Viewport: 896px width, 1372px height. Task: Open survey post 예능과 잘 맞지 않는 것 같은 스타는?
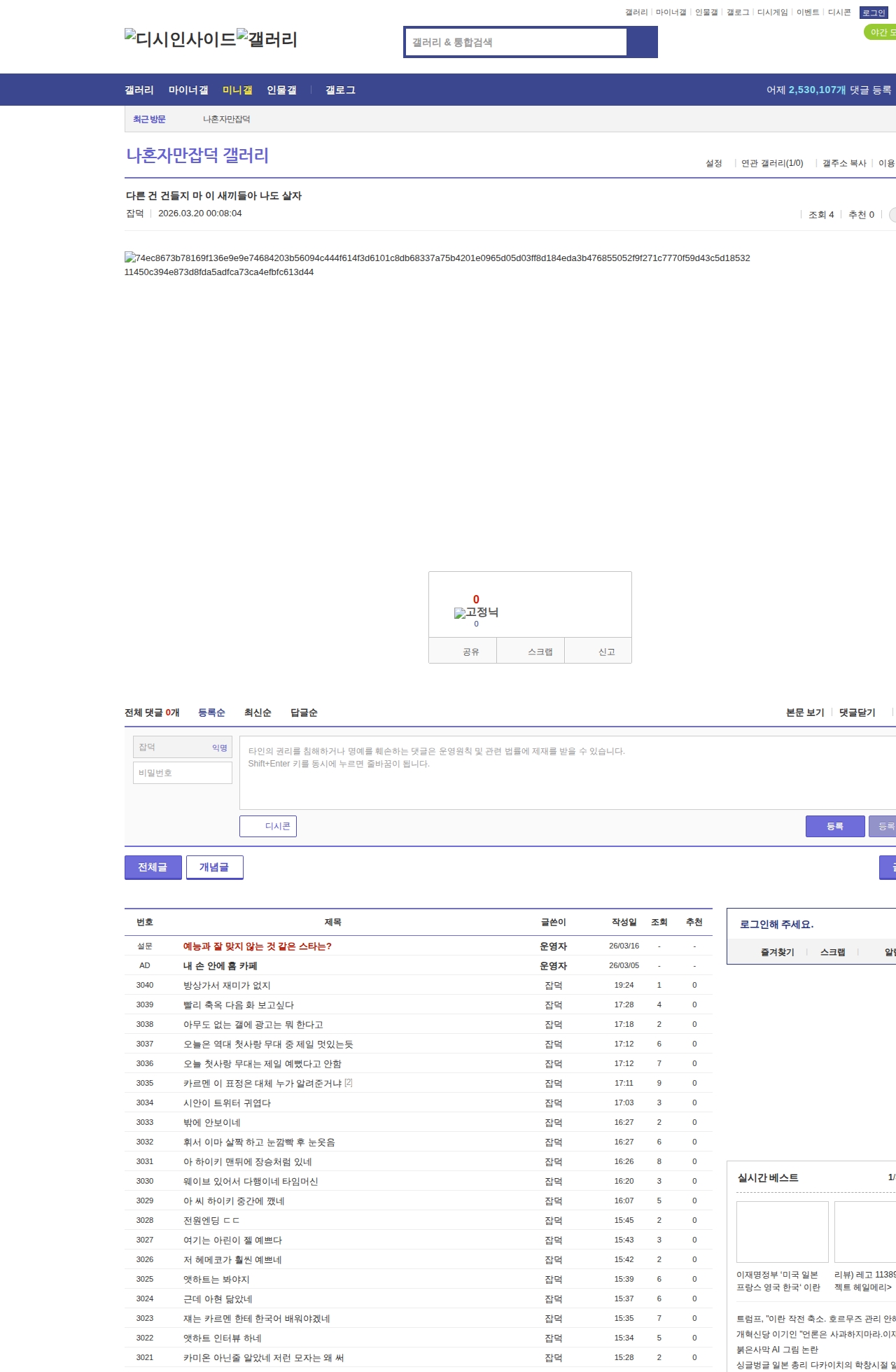(x=258, y=946)
